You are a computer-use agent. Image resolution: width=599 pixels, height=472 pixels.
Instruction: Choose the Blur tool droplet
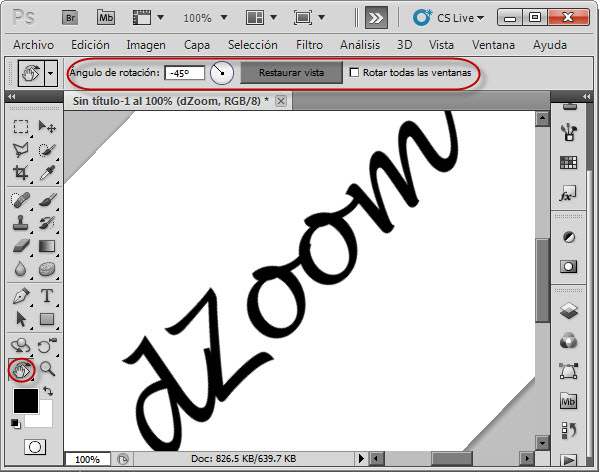pos(21,269)
